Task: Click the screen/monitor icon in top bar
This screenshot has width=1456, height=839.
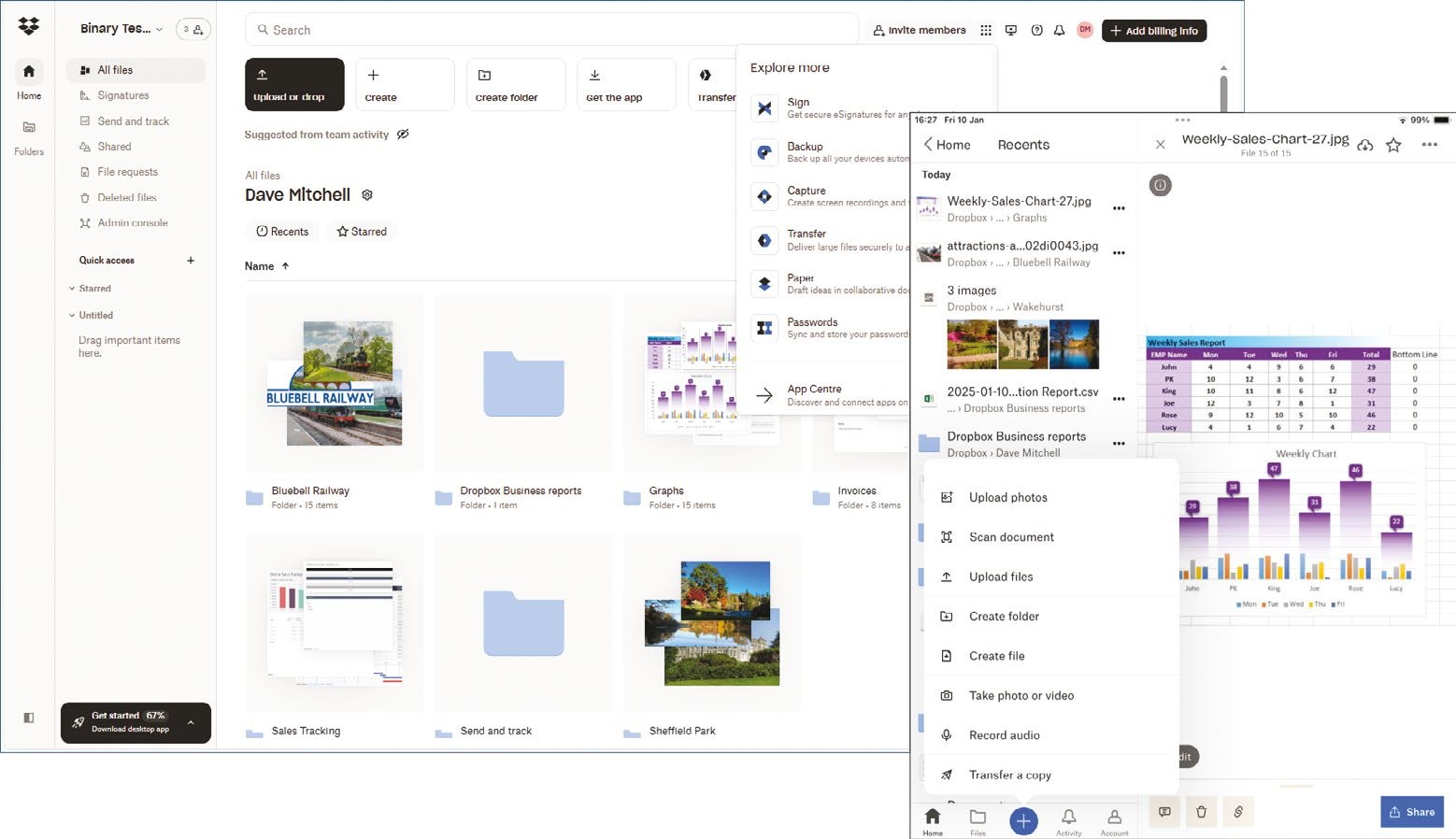Action: [1011, 30]
